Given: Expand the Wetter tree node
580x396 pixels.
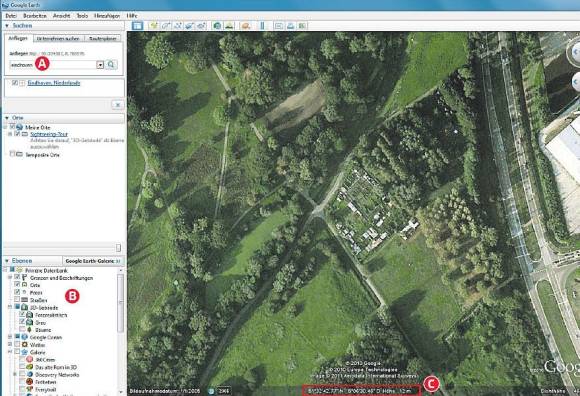Looking at the screenshot, I should coord(10,345).
